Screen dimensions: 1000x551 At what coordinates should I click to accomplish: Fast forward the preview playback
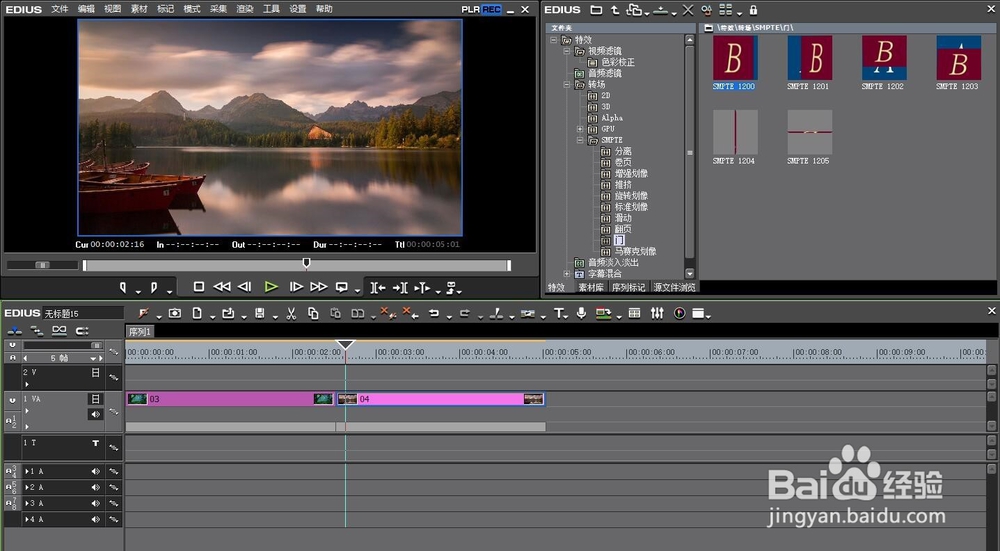(318, 287)
